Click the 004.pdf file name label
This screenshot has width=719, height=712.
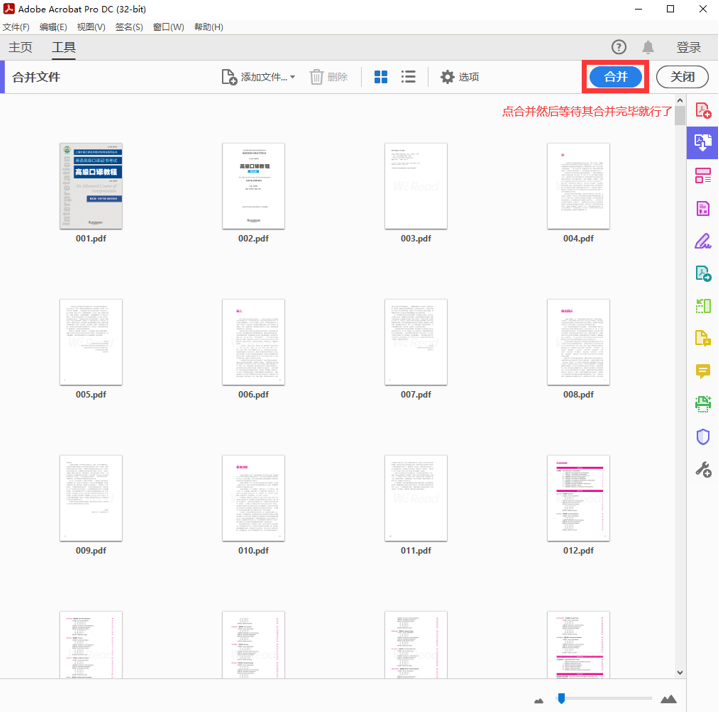[578, 238]
